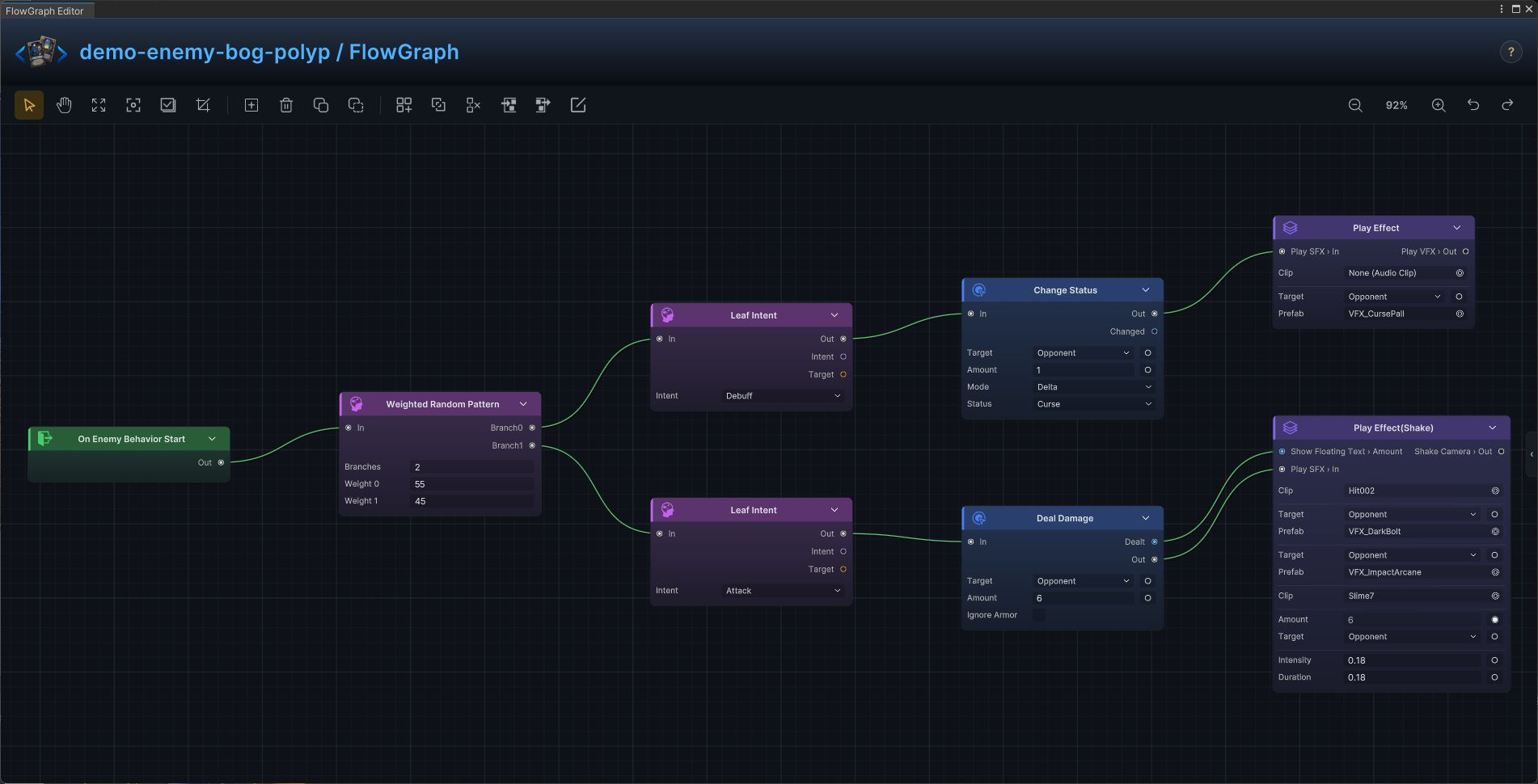The width and height of the screenshot is (1538, 784).
Task: Click the demo-enemy-bog-polyp breadcrumb title
Action: point(205,52)
